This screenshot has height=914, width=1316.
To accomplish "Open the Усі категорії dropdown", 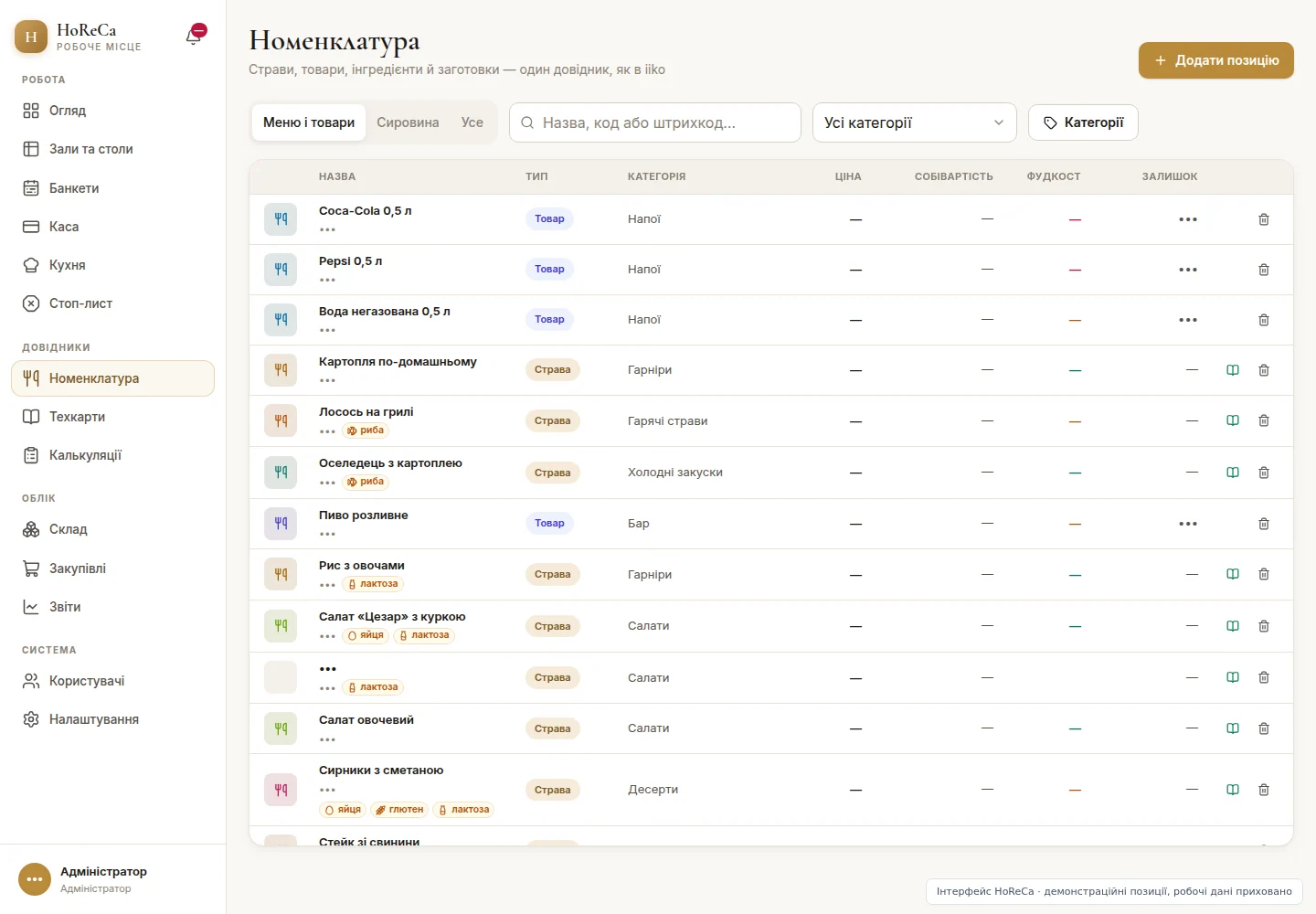I will click(x=914, y=122).
